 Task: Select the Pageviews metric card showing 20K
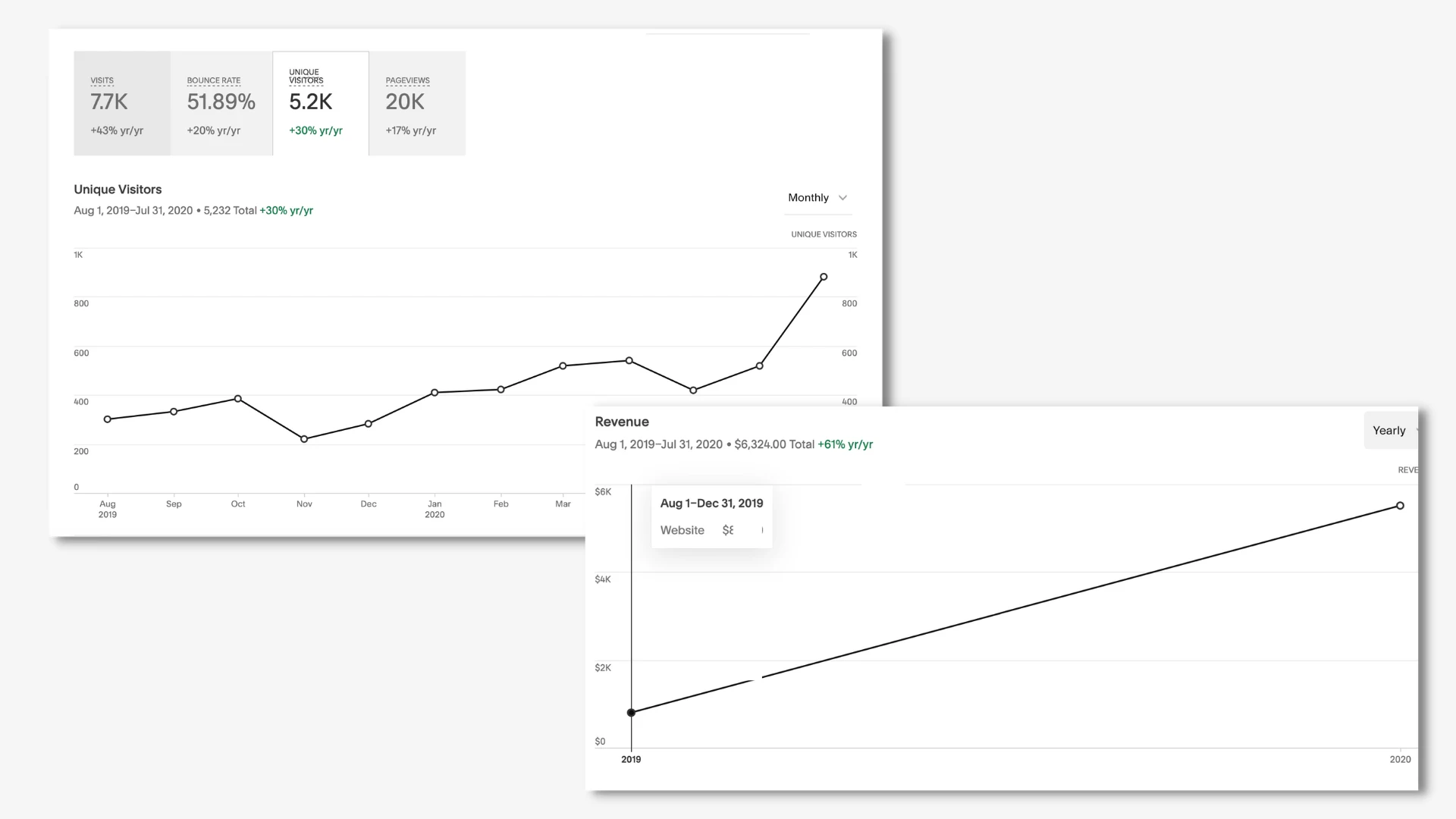pos(416,103)
